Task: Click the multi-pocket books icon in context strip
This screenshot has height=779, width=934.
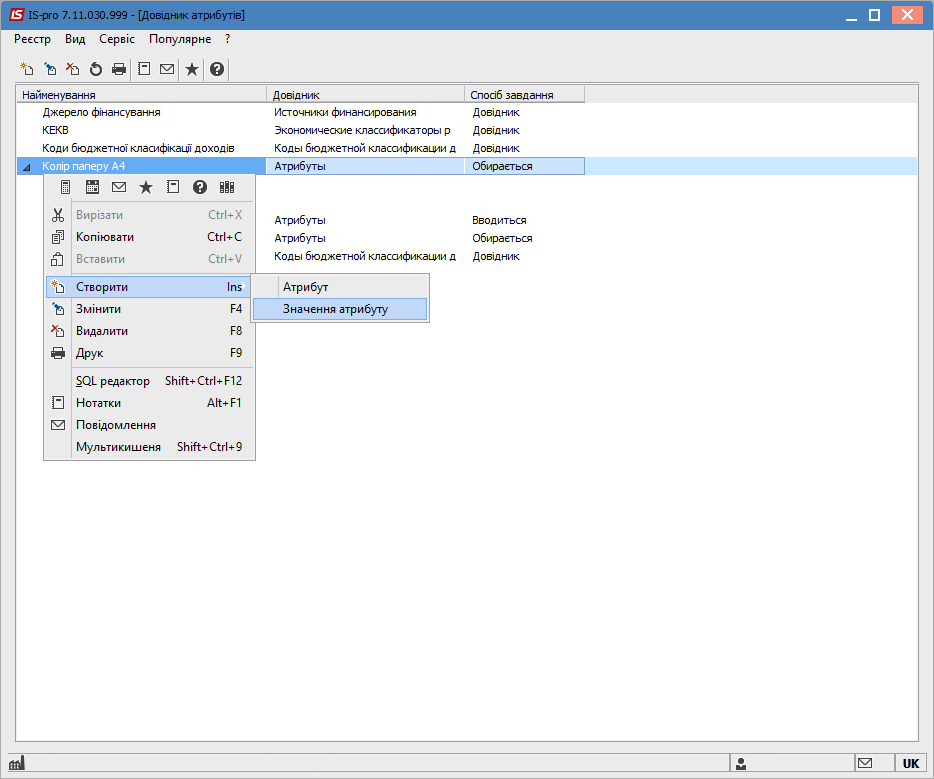Action: [x=227, y=187]
